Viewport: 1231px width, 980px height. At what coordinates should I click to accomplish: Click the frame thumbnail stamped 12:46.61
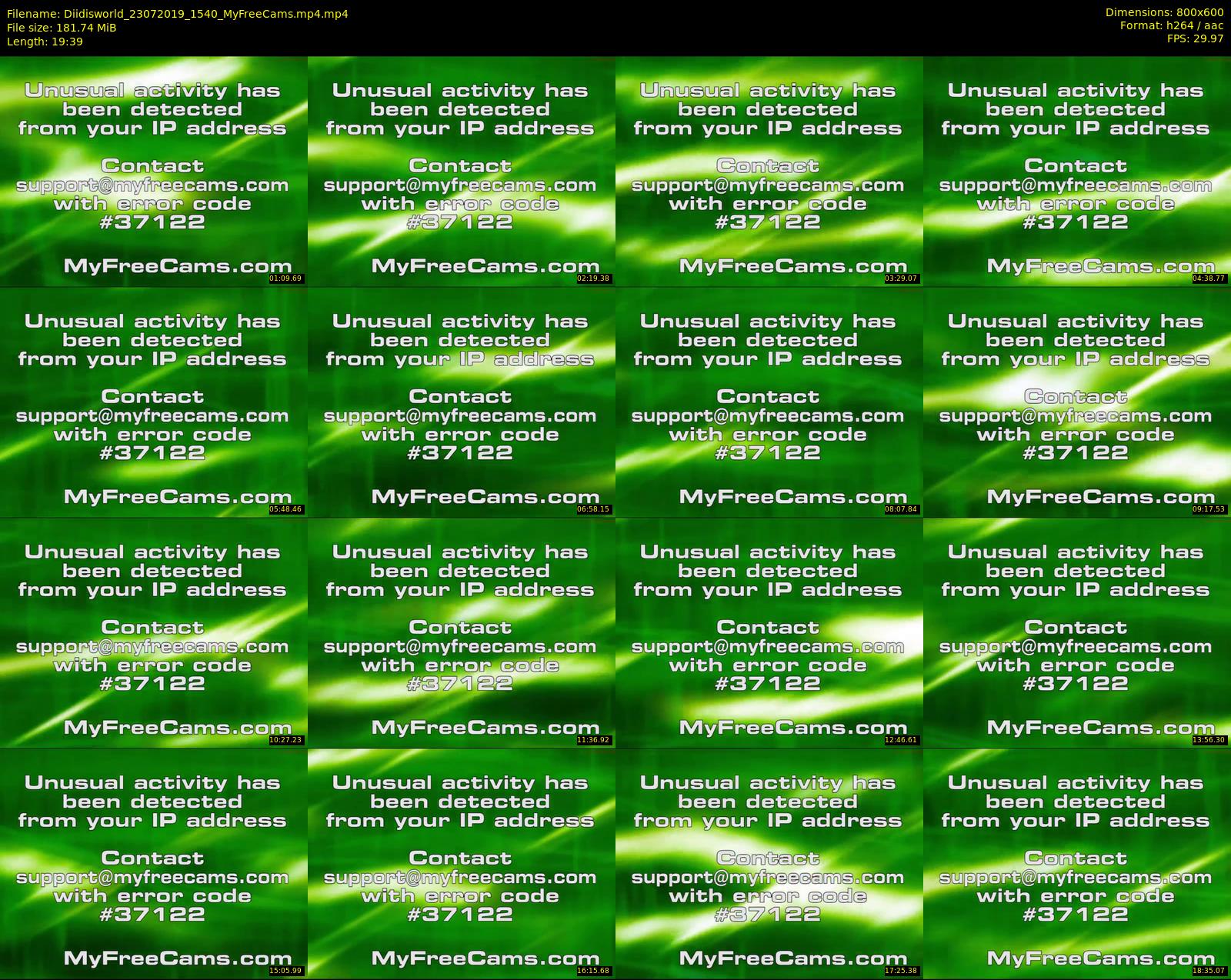(769, 633)
